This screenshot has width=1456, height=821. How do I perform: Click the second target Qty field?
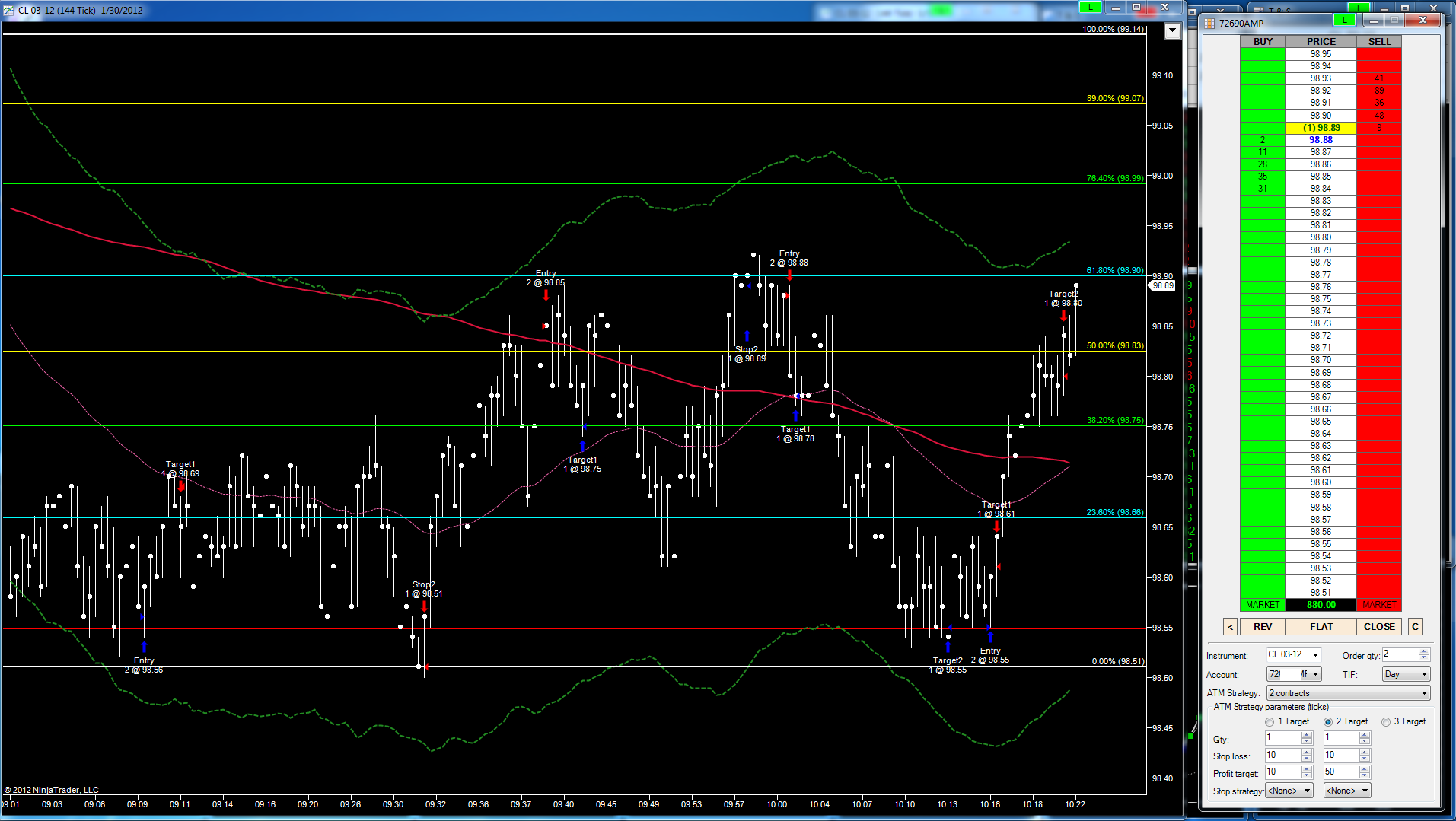pos(1341,738)
